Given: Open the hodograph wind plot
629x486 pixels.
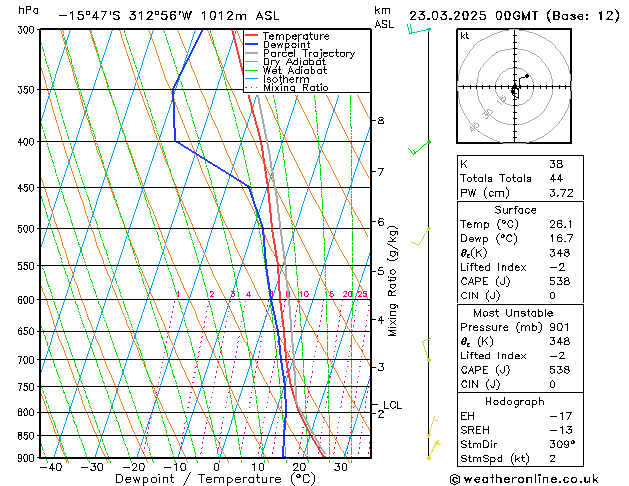Looking at the screenshot, I should point(514,86).
